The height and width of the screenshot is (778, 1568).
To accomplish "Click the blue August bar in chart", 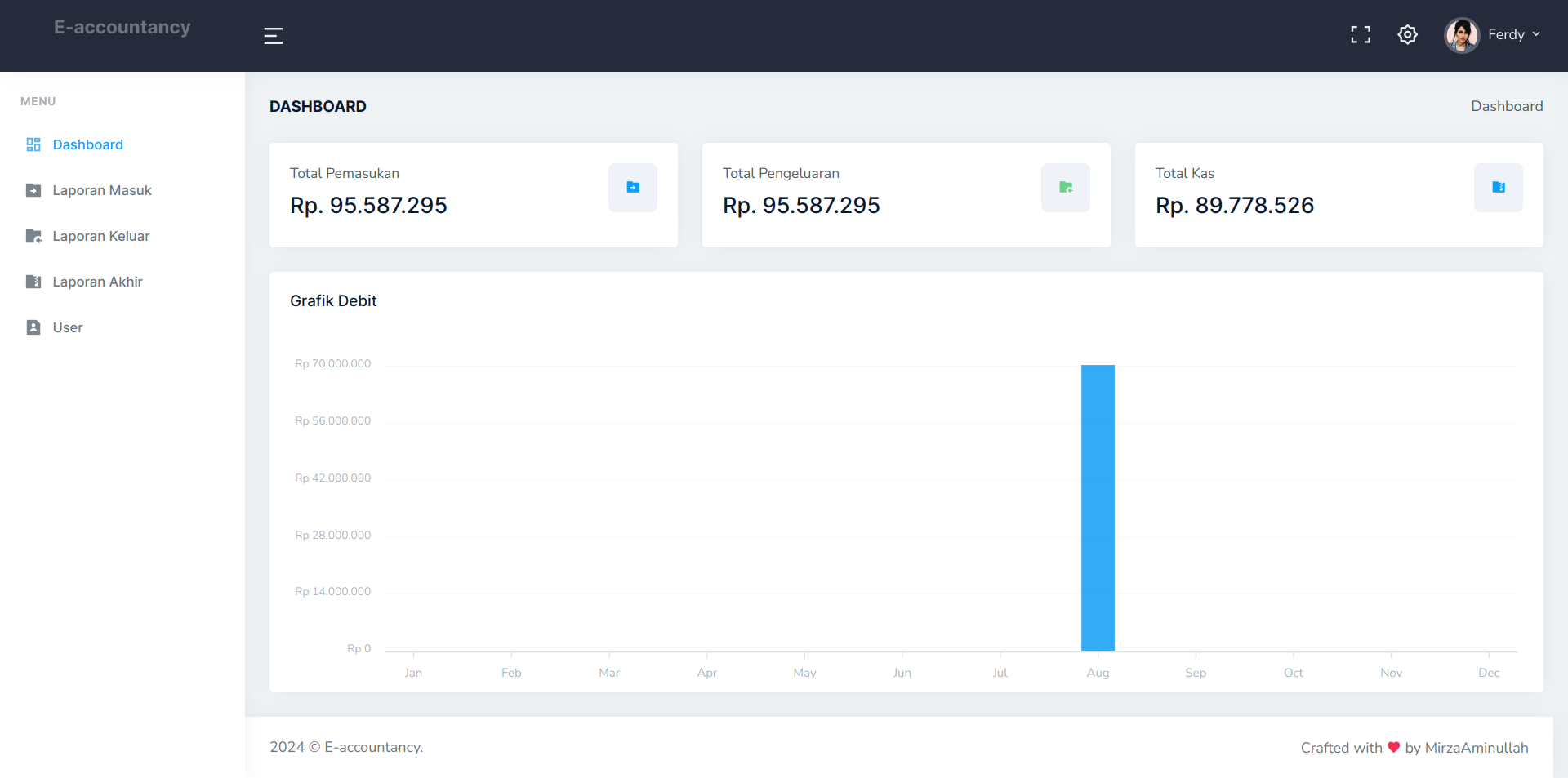I will (x=1098, y=507).
